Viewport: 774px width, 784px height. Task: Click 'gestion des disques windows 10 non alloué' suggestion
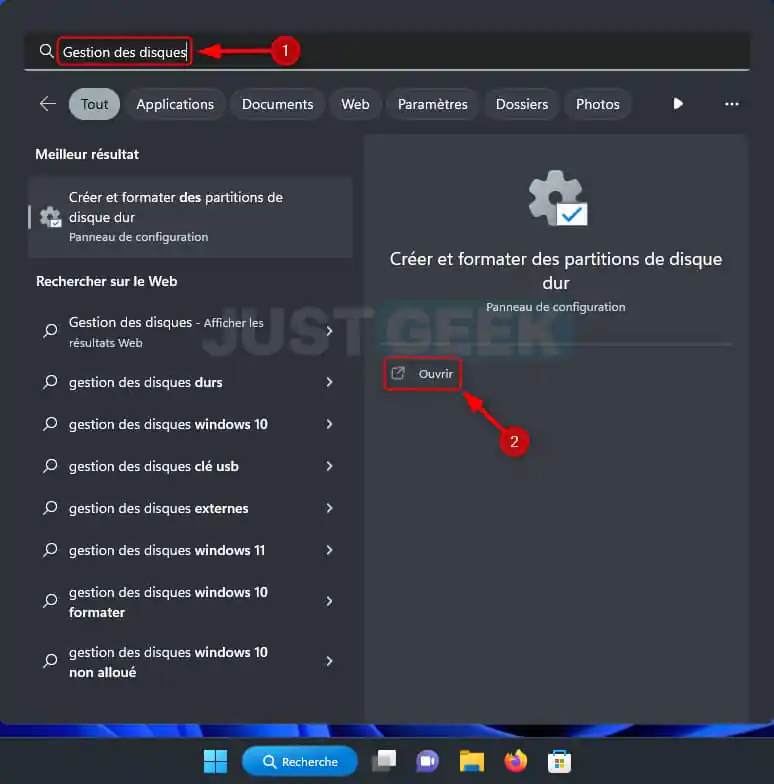pos(190,662)
